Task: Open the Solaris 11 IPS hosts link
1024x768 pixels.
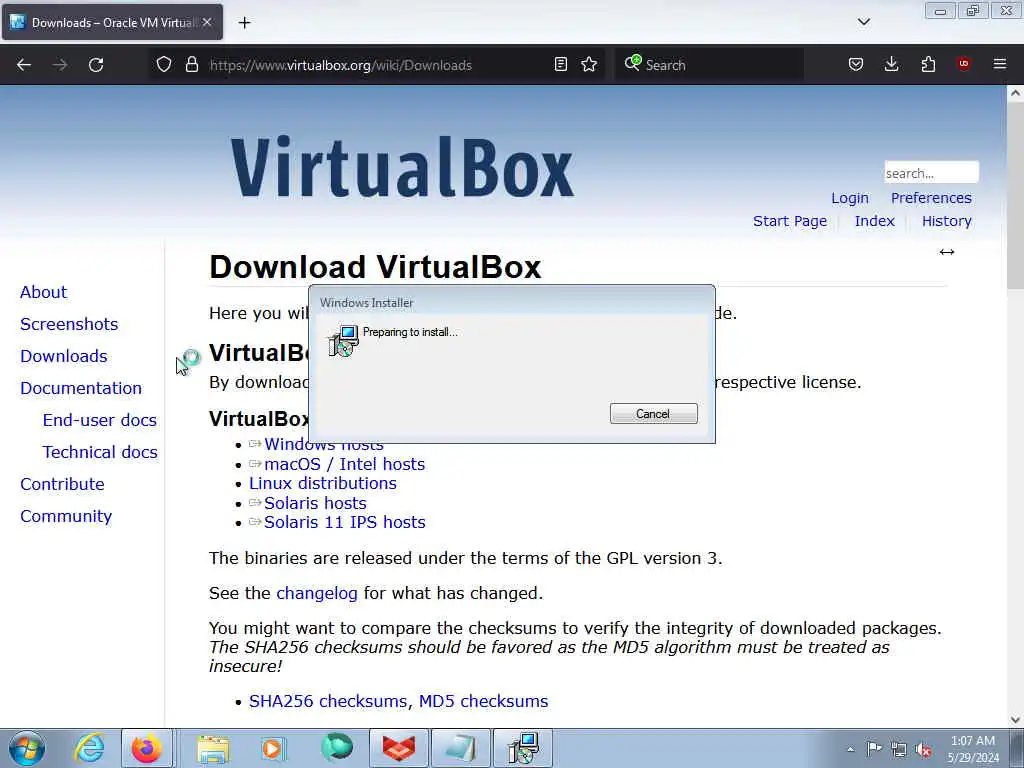Action: click(344, 522)
